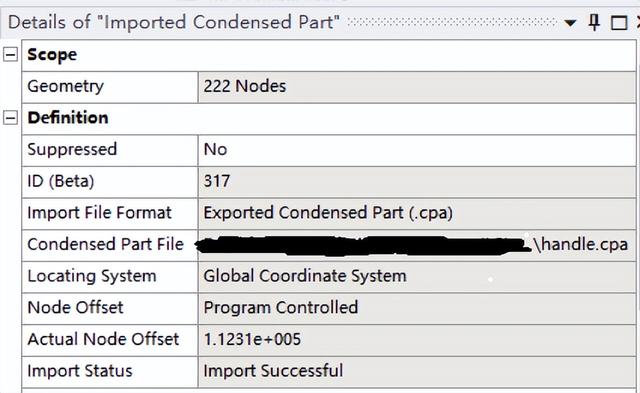Select the Locating System Global Coordinate System field
The width and height of the screenshot is (640, 393).
click(x=417, y=277)
